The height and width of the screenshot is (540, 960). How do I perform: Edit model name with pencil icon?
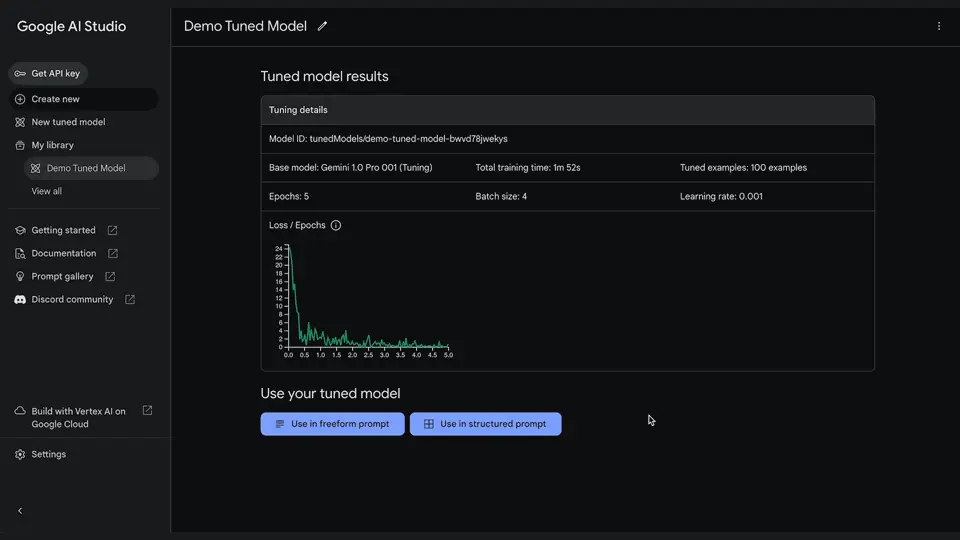click(322, 26)
